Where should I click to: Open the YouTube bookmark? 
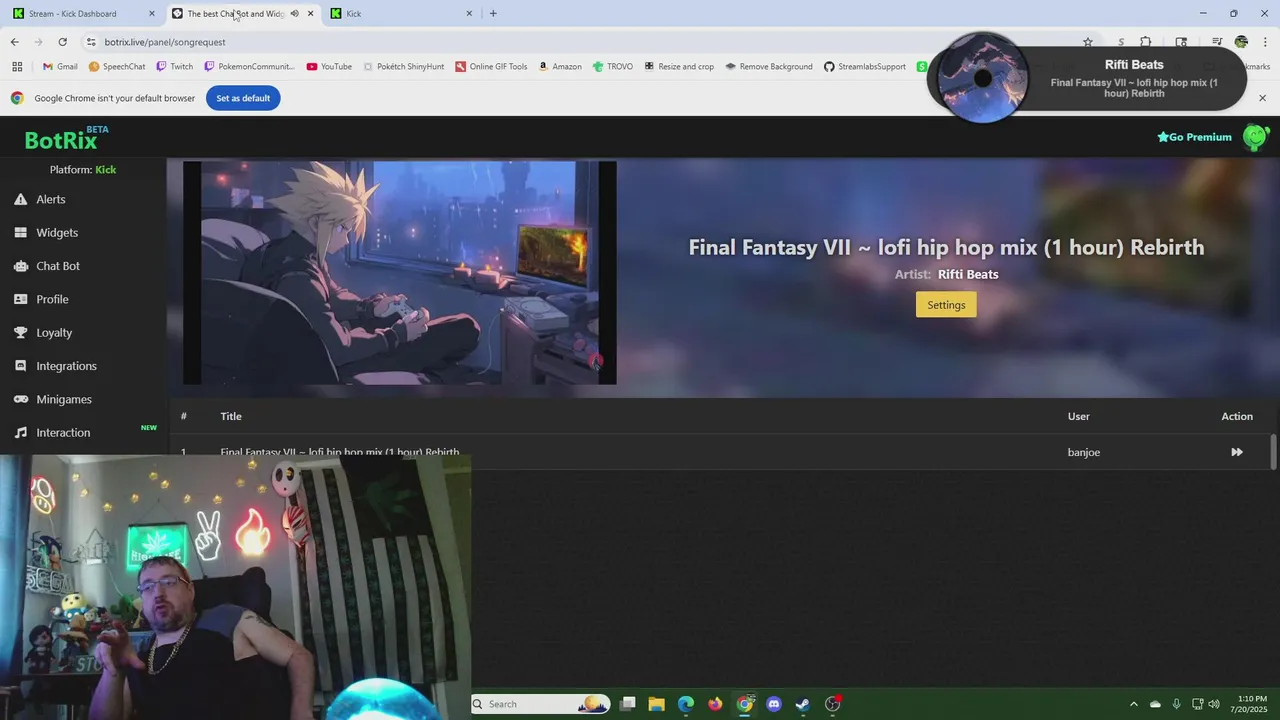(x=329, y=67)
